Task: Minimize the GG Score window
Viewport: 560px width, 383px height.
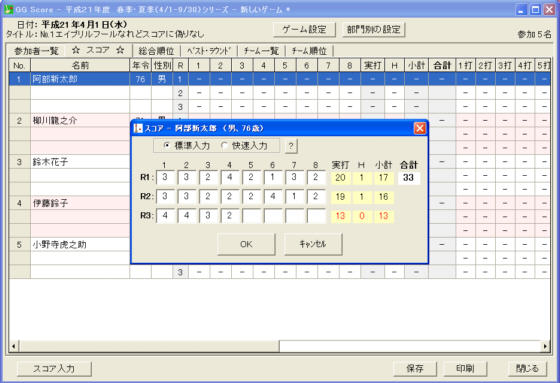Action: click(522, 10)
